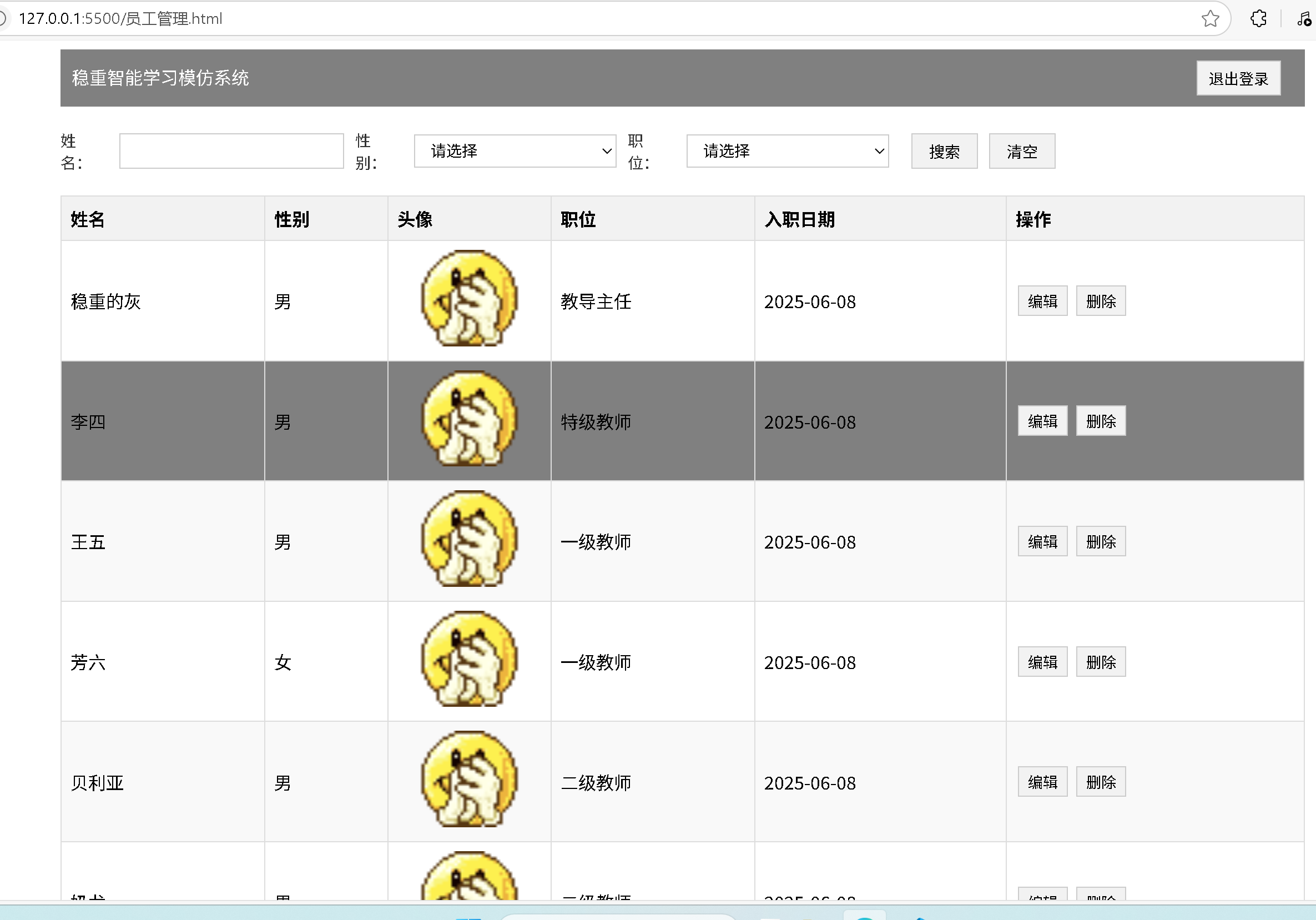Click 芳六's avatar image
The width and height of the screenshot is (1316, 920).
point(469,660)
